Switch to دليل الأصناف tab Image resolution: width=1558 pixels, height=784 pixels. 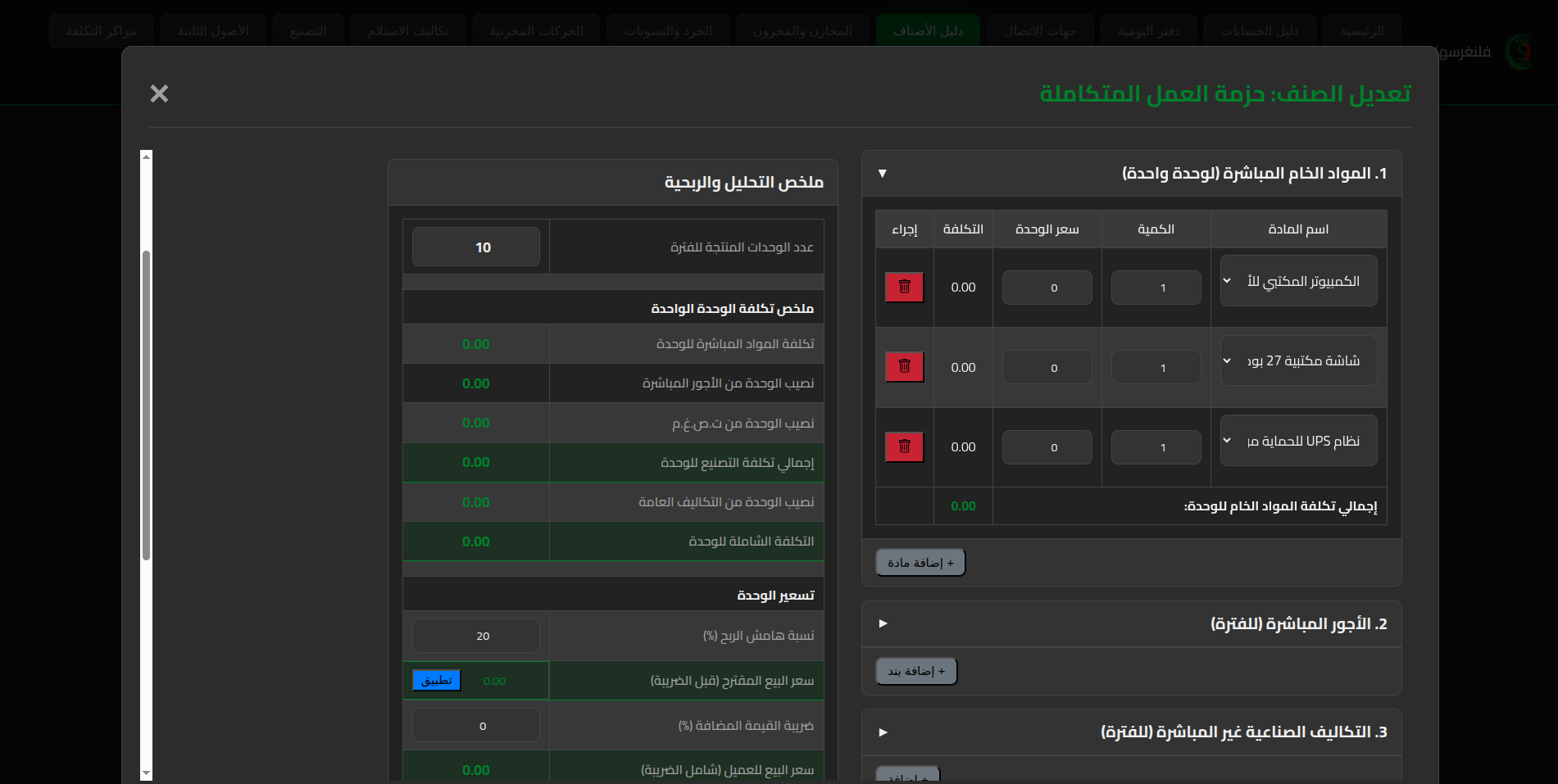(928, 30)
